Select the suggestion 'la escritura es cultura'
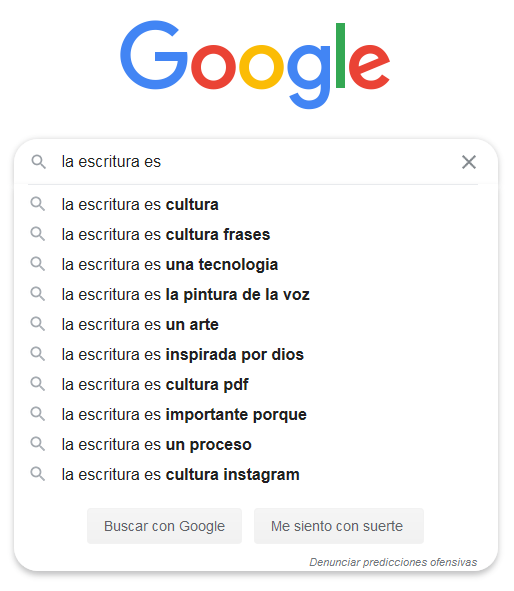The height and width of the screenshot is (591, 514). 256,204
